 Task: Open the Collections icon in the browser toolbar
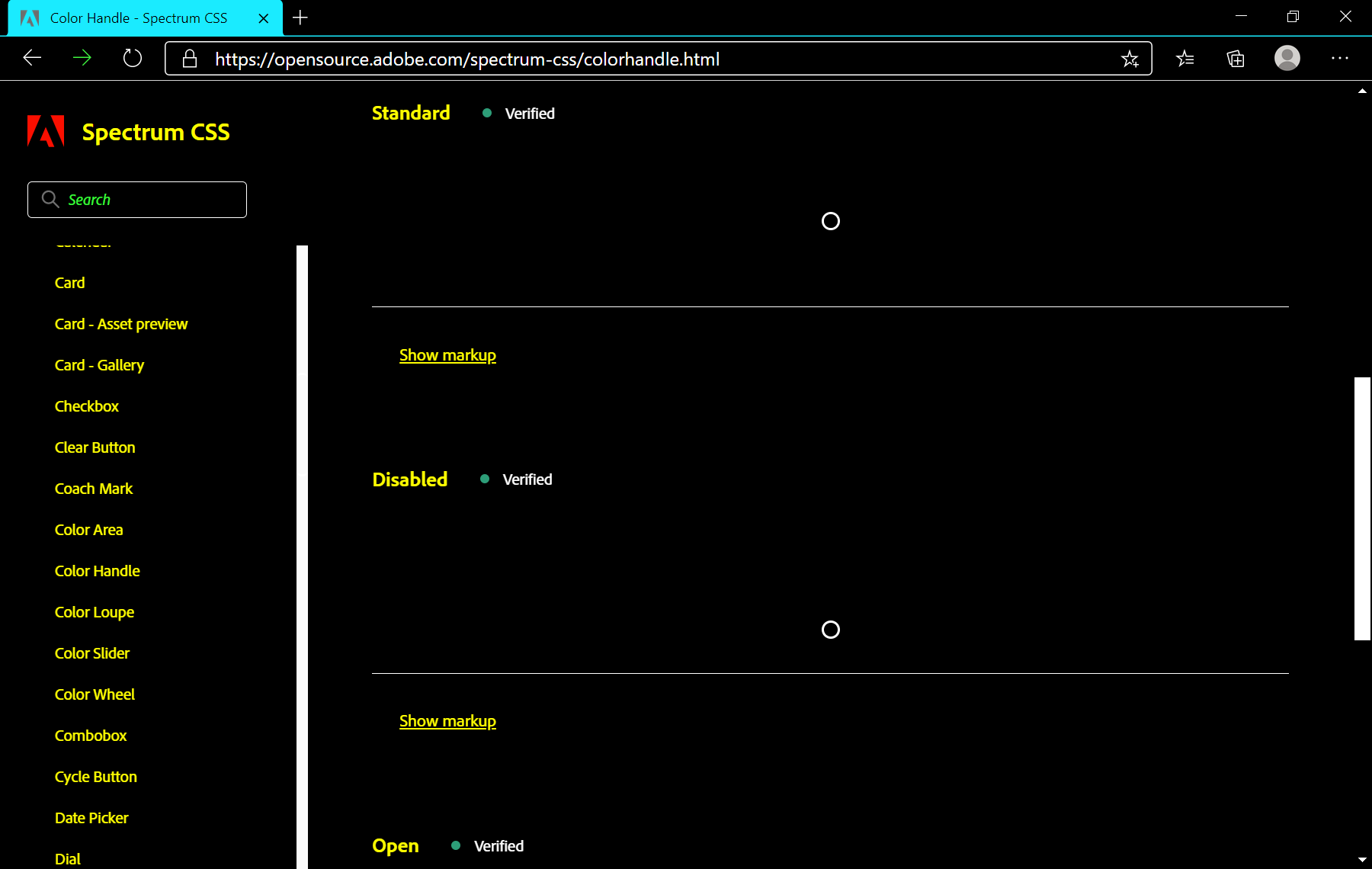pyautogui.click(x=1236, y=58)
